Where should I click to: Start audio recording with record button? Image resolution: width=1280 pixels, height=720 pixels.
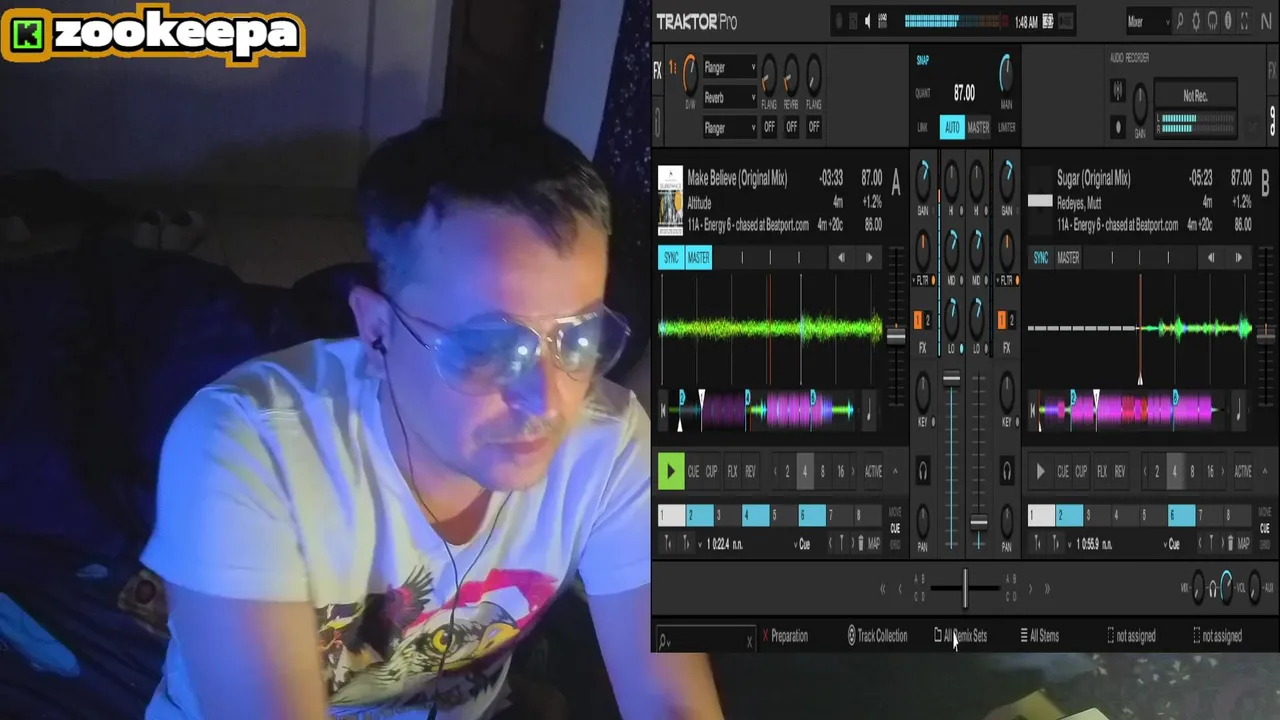click(x=1118, y=127)
